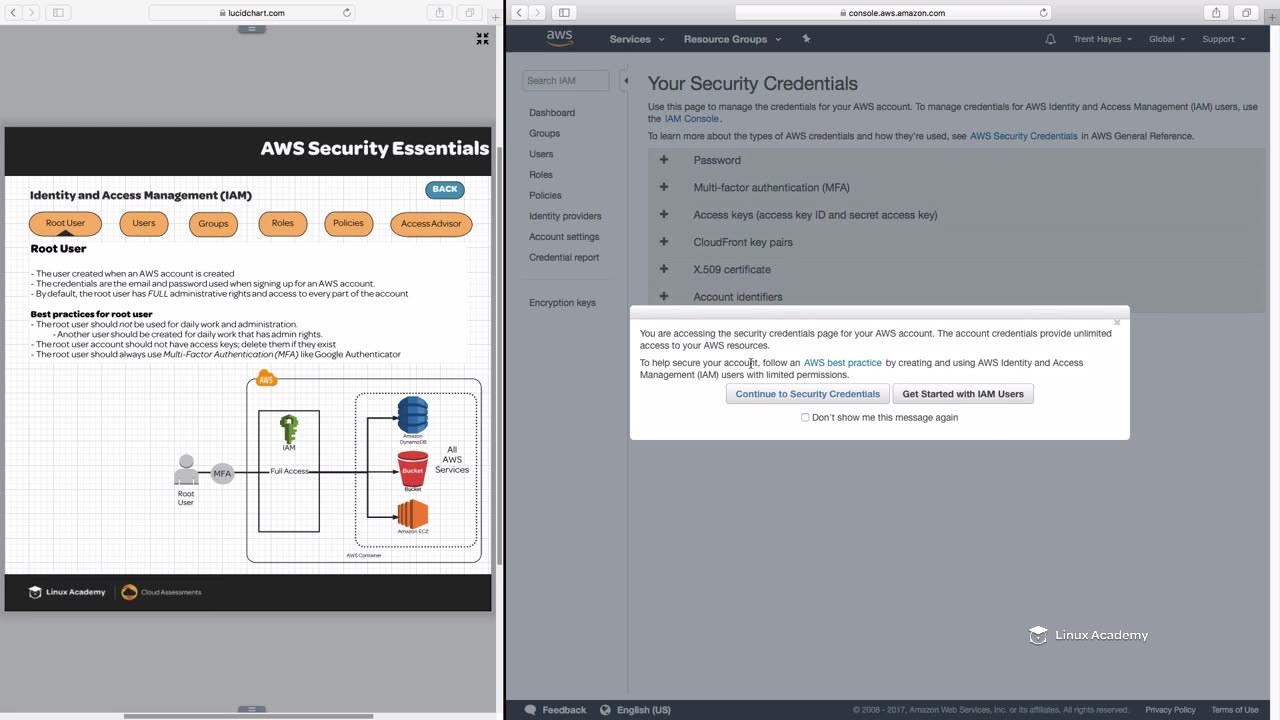Click the pin shortcut icon in AWS navbar
Screen dimensions: 1280x720
point(806,39)
